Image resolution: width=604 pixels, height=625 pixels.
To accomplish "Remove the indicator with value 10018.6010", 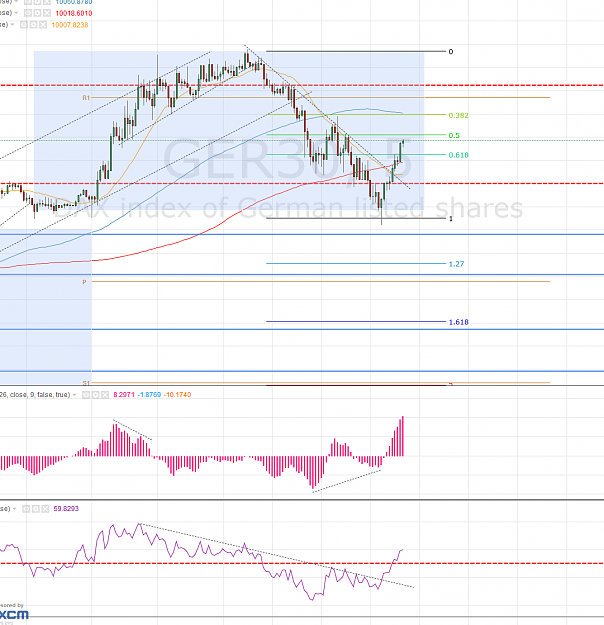I will coord(47,13).
